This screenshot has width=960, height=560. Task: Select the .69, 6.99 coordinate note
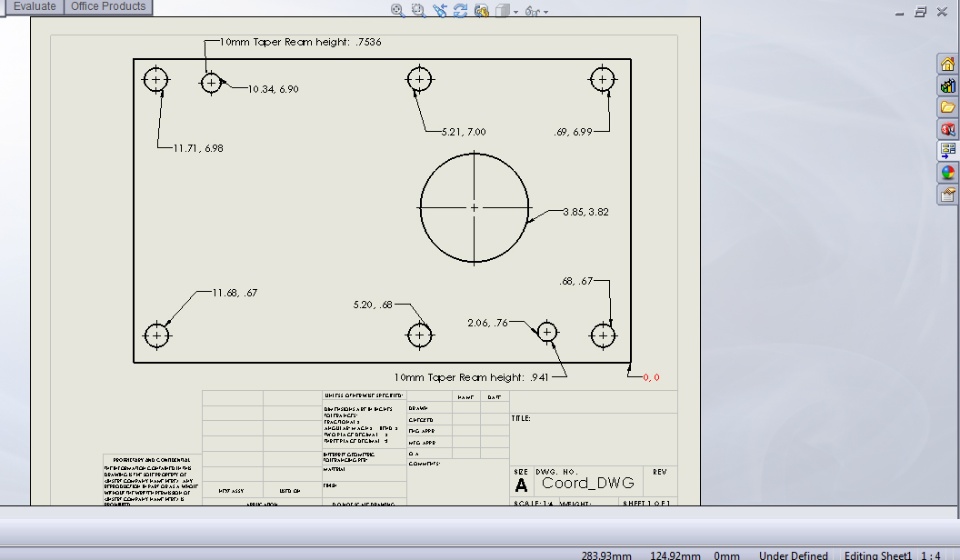pos(573,132)
